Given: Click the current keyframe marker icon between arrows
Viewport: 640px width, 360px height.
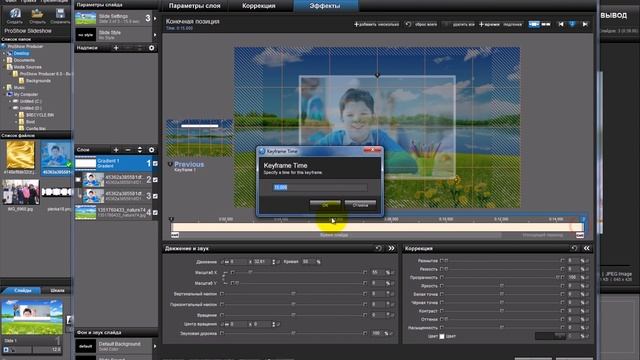Looking at the screenshot, I should (x=573, y=24).
